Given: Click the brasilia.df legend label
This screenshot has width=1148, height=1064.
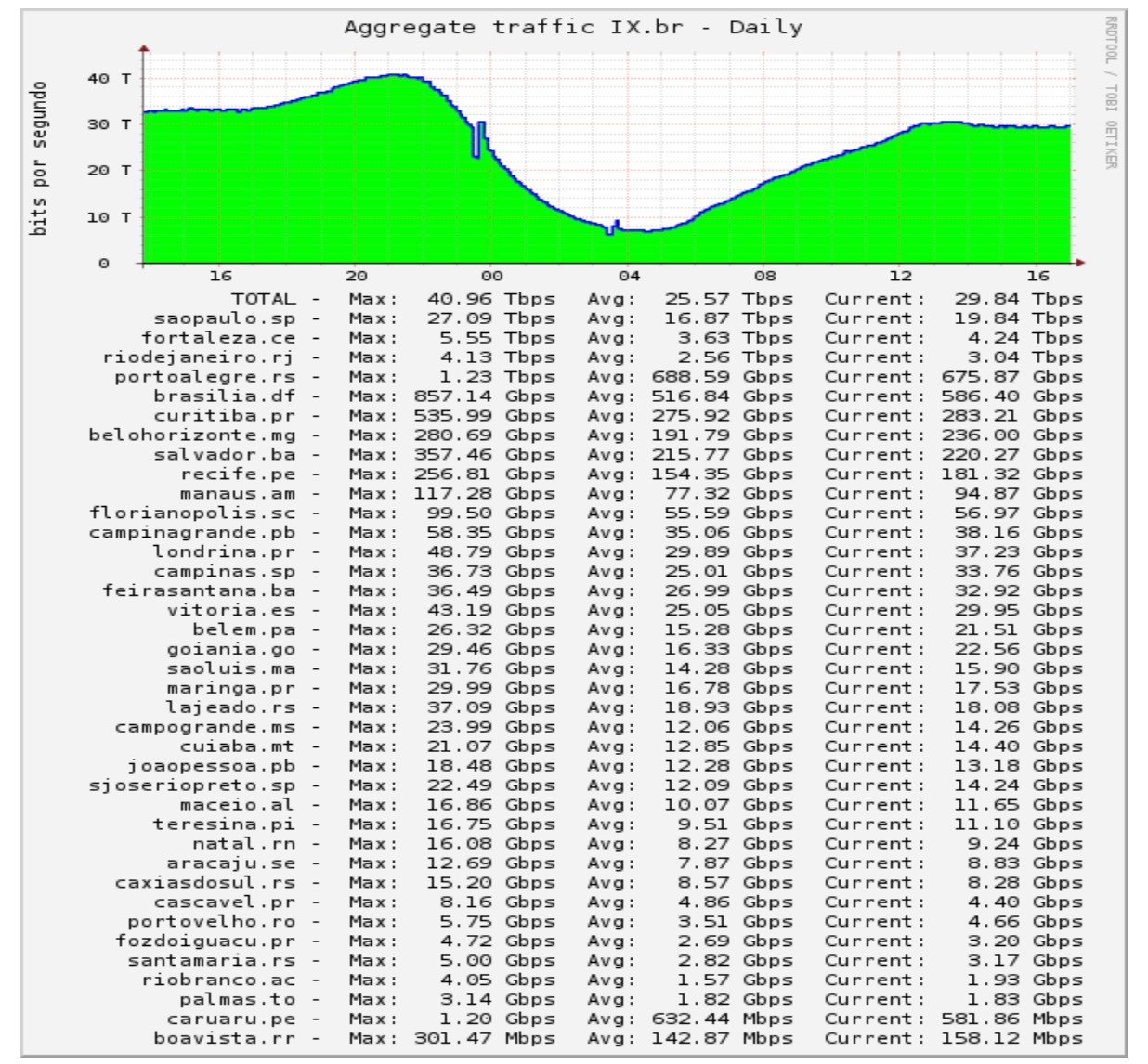Looking at the screenshot, I should pos(224,396).
